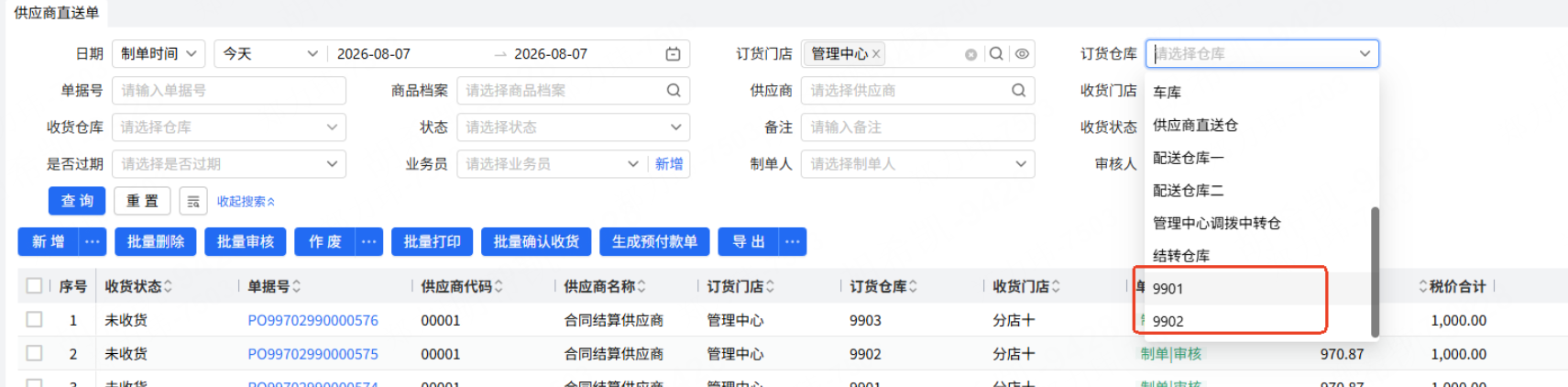Open more options beside 导出 button
1568x387 pixels.
click(x=793, y=242)
